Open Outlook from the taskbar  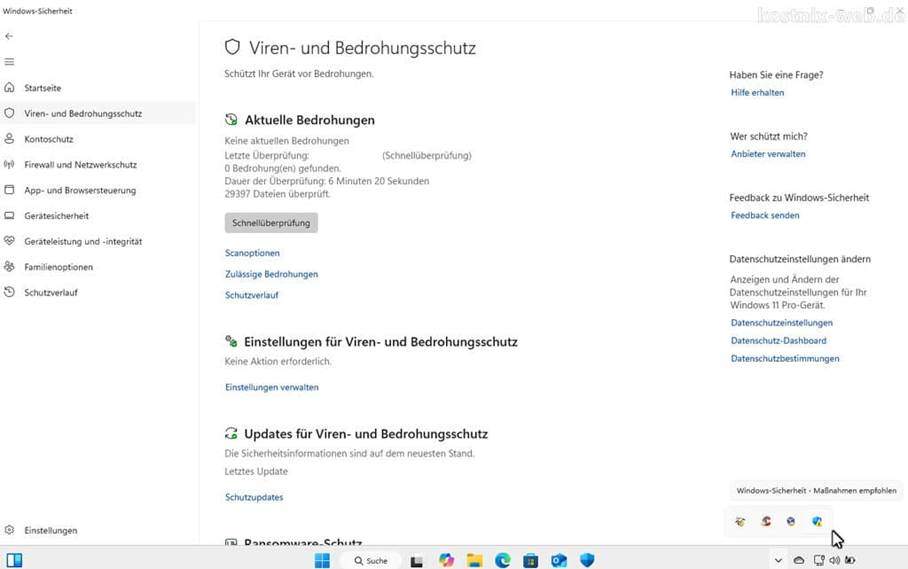click(x=559, y=560)
